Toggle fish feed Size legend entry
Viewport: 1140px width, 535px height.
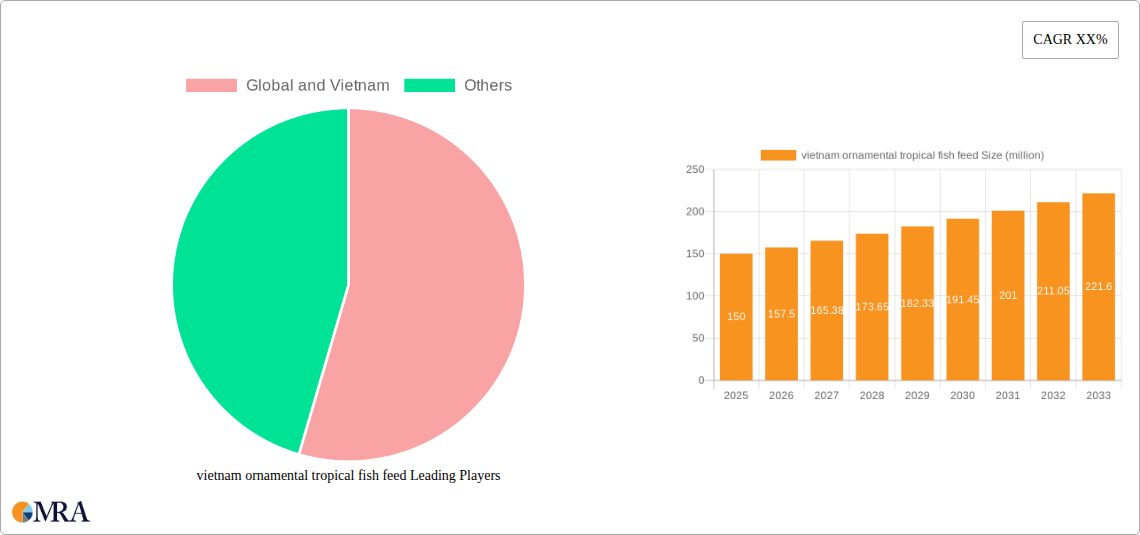pyautogui.click(x=902, y=155)
